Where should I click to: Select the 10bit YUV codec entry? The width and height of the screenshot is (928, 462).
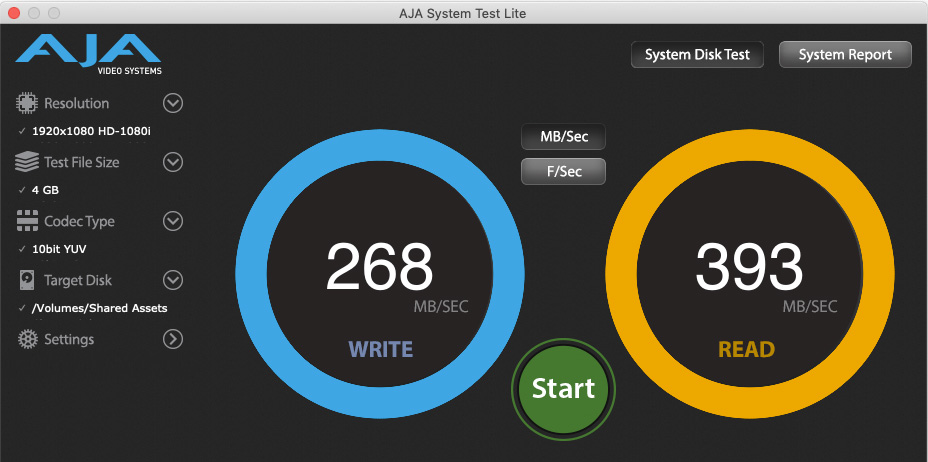(59, 249)
